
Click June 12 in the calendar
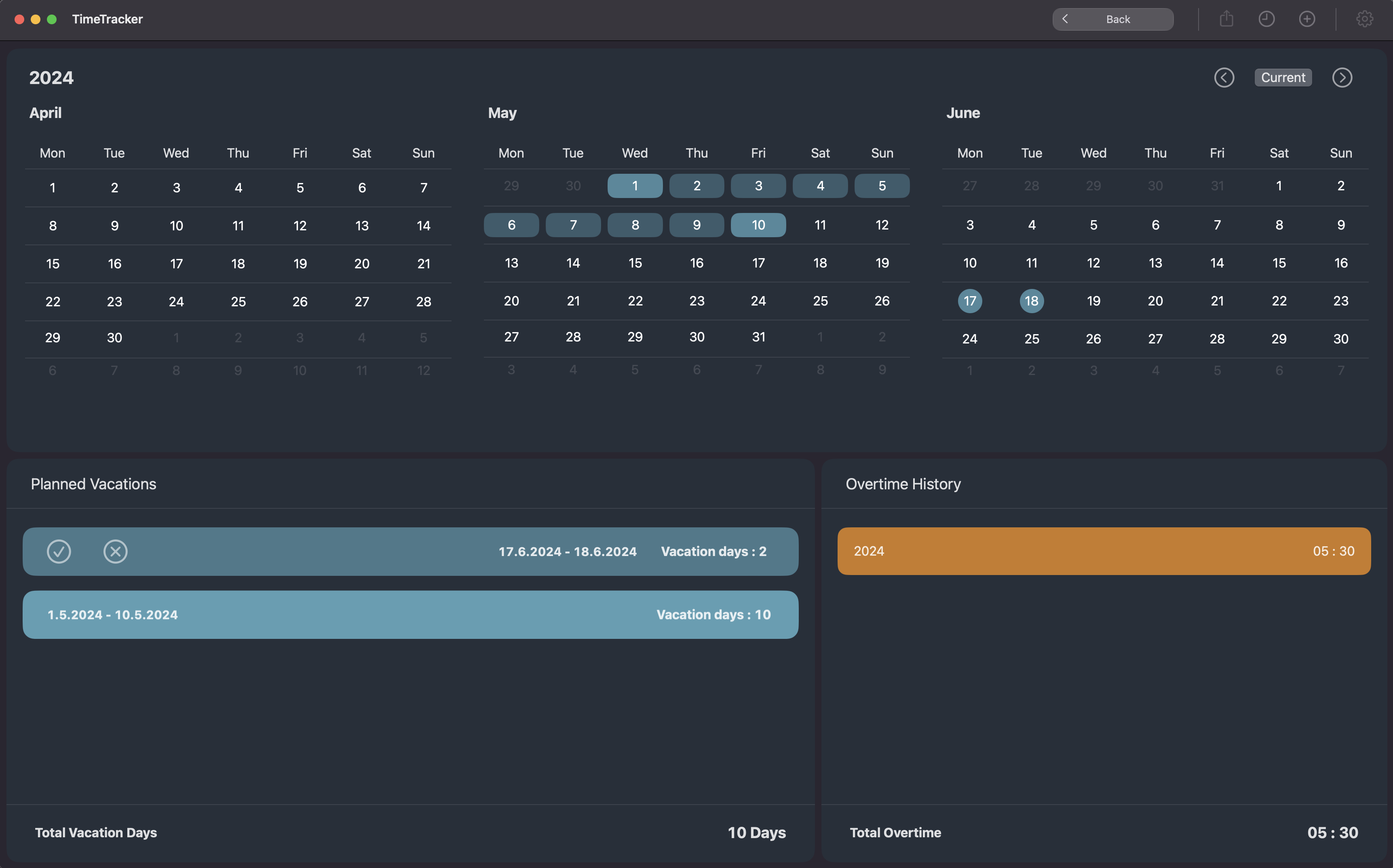pos(1093,263)
